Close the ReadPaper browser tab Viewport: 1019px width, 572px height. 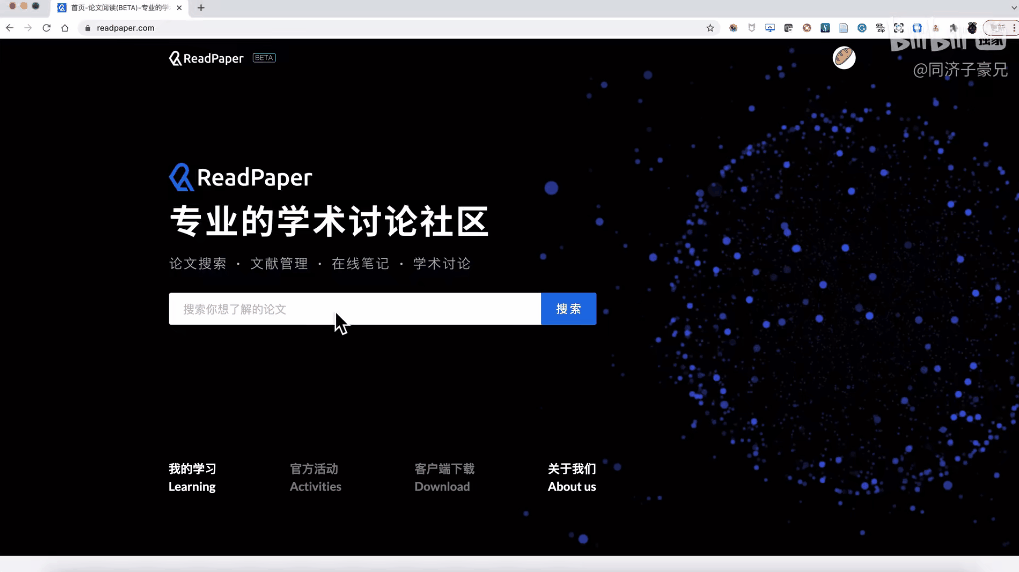point(179,8)
